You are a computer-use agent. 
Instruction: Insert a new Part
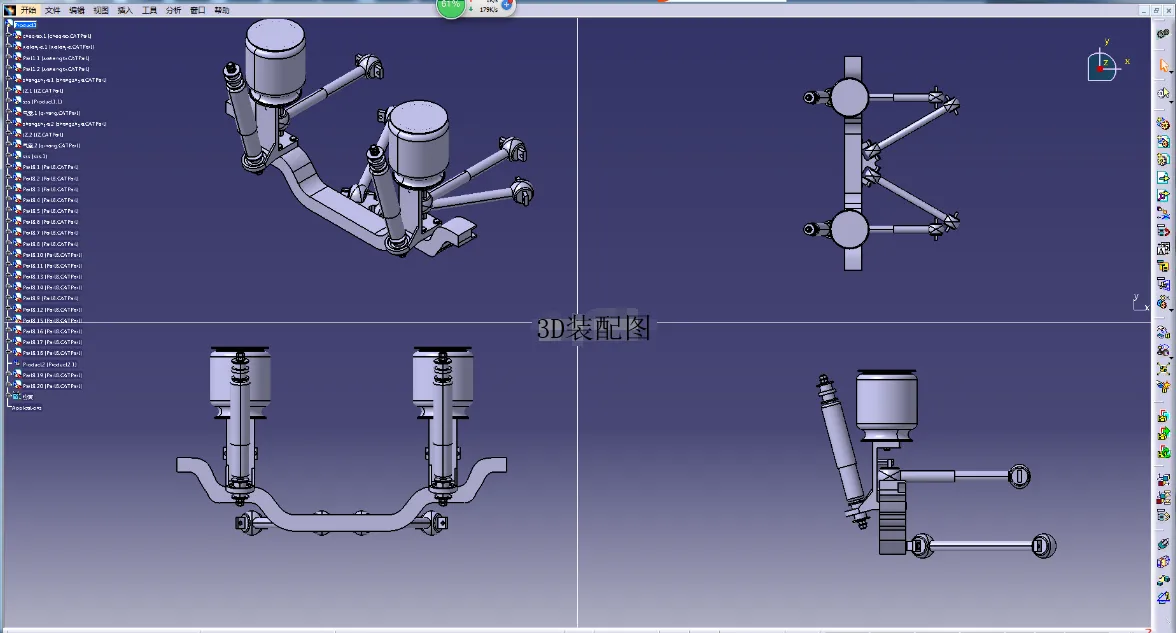[1163, 159]
